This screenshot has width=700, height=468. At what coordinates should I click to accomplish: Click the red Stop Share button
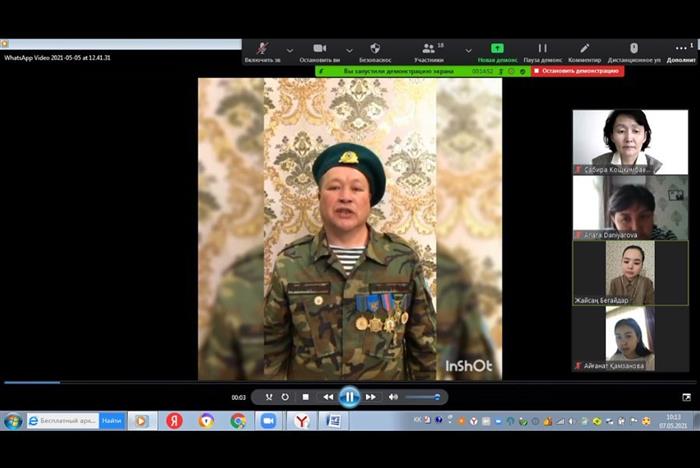click(x=577, y=71)
